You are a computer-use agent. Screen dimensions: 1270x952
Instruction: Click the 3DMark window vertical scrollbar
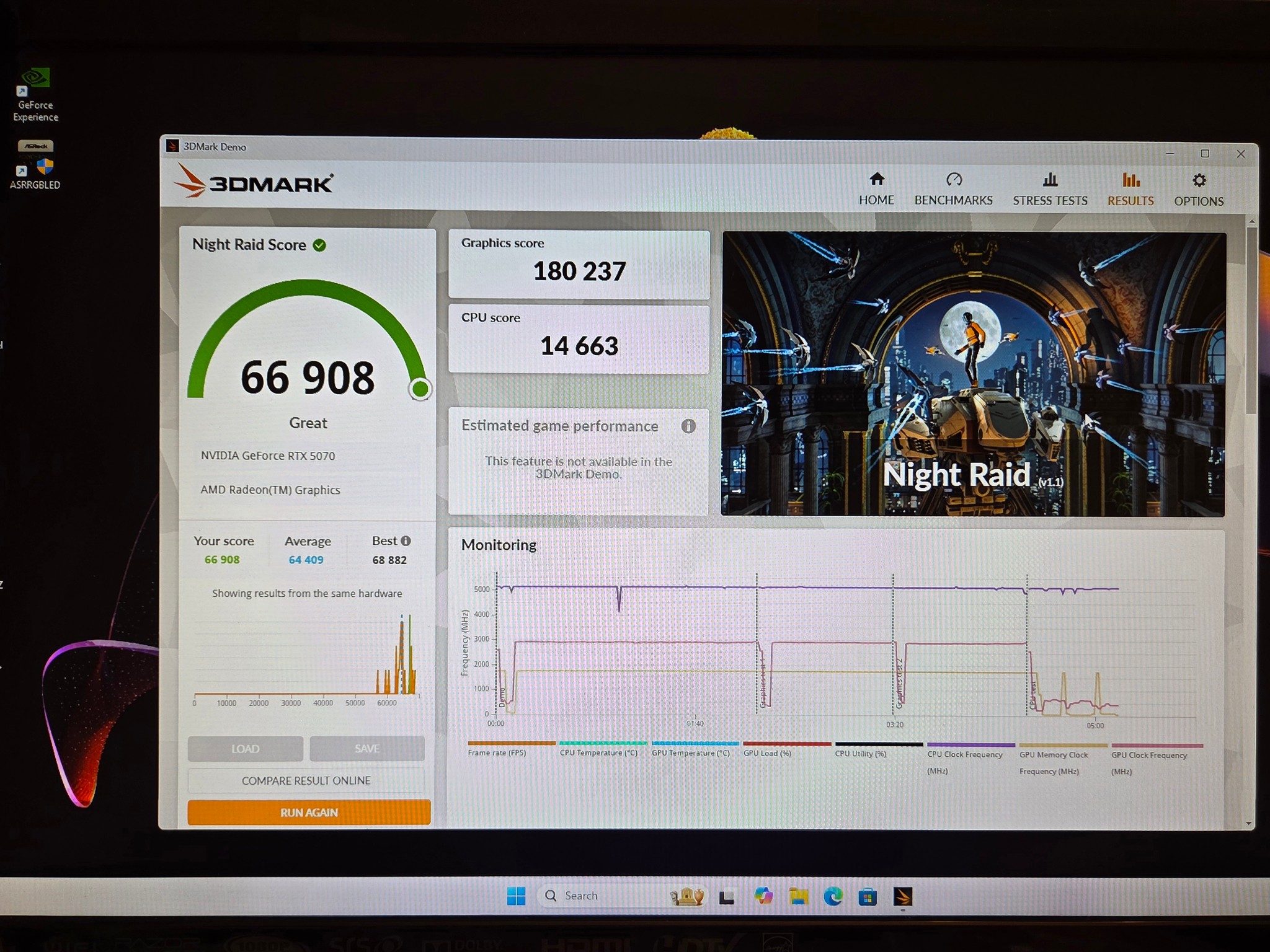(x=1251, y=321)
